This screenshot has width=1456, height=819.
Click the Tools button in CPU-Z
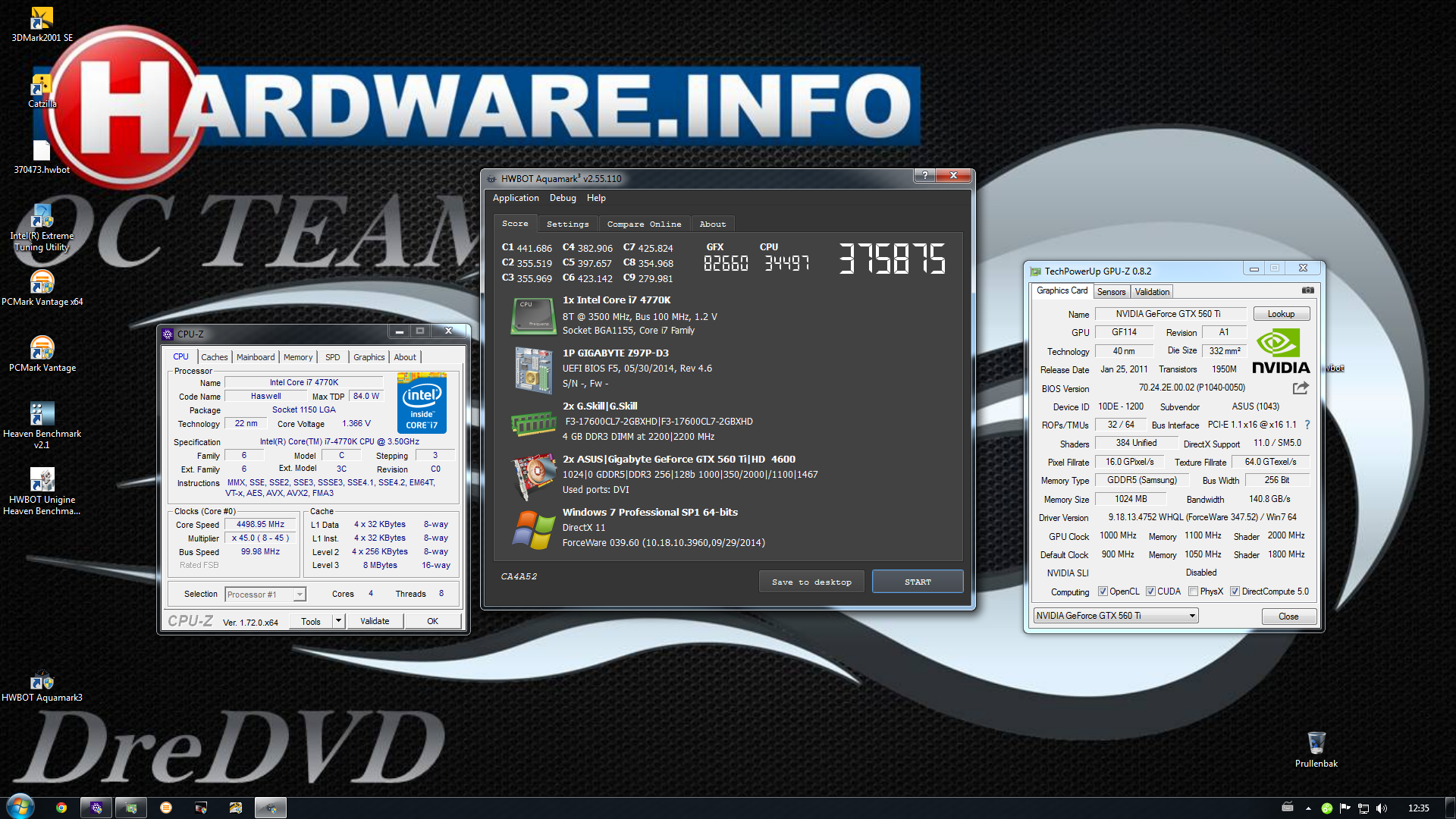click(x=311, y=621)
